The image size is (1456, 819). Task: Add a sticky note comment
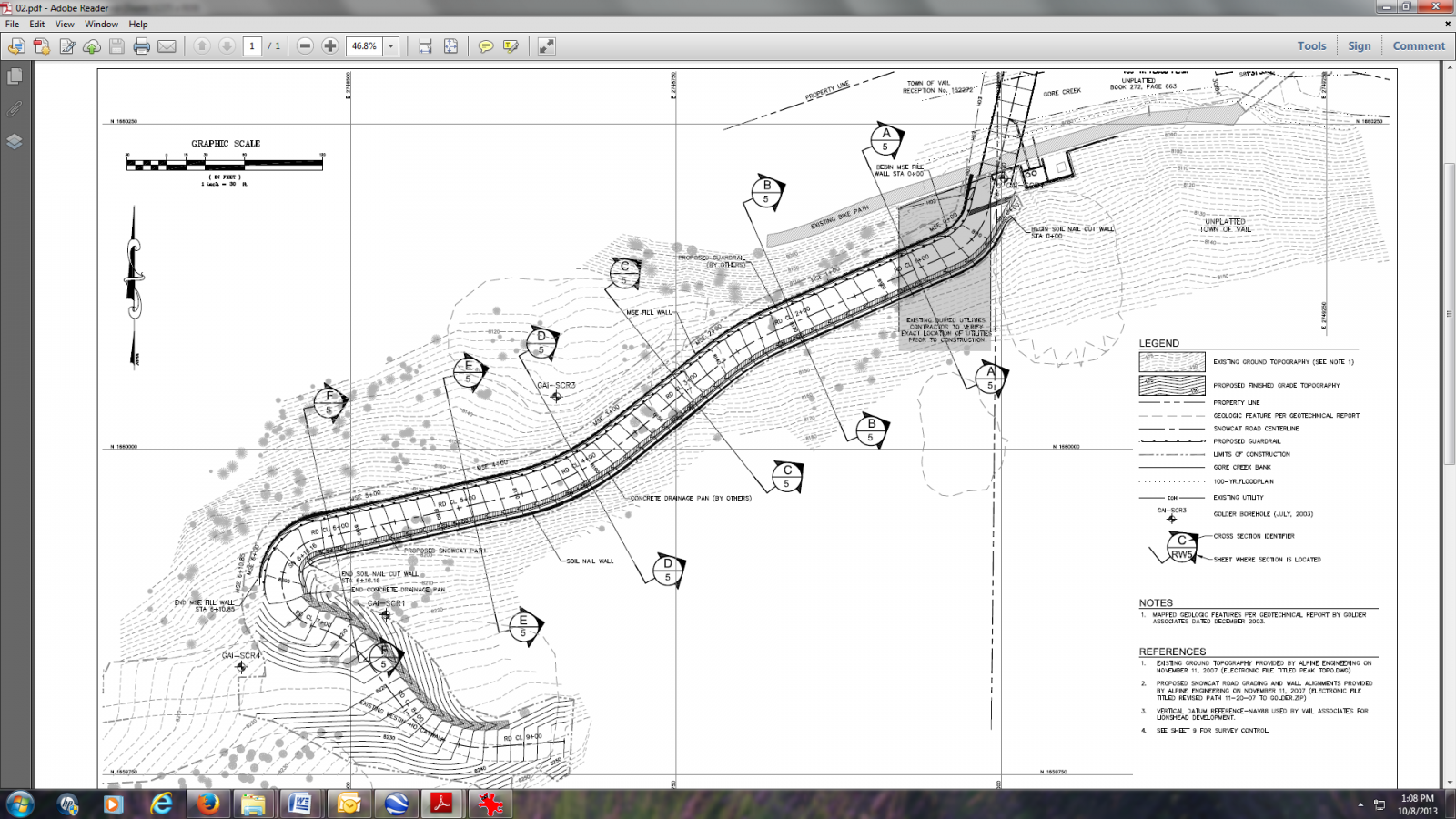tap(486, 46)
